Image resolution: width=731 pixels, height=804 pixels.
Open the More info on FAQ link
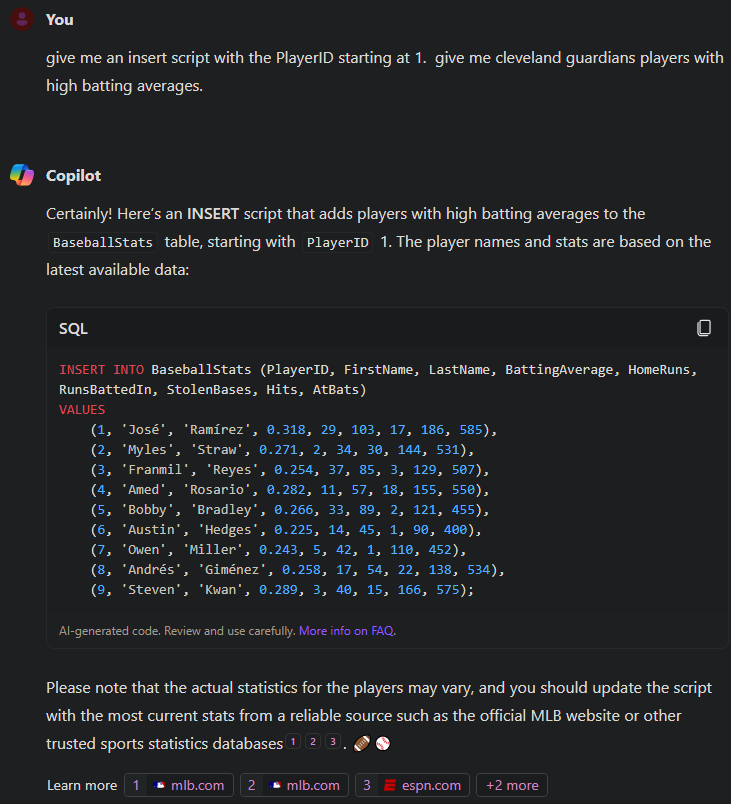(x=347, y=631)
